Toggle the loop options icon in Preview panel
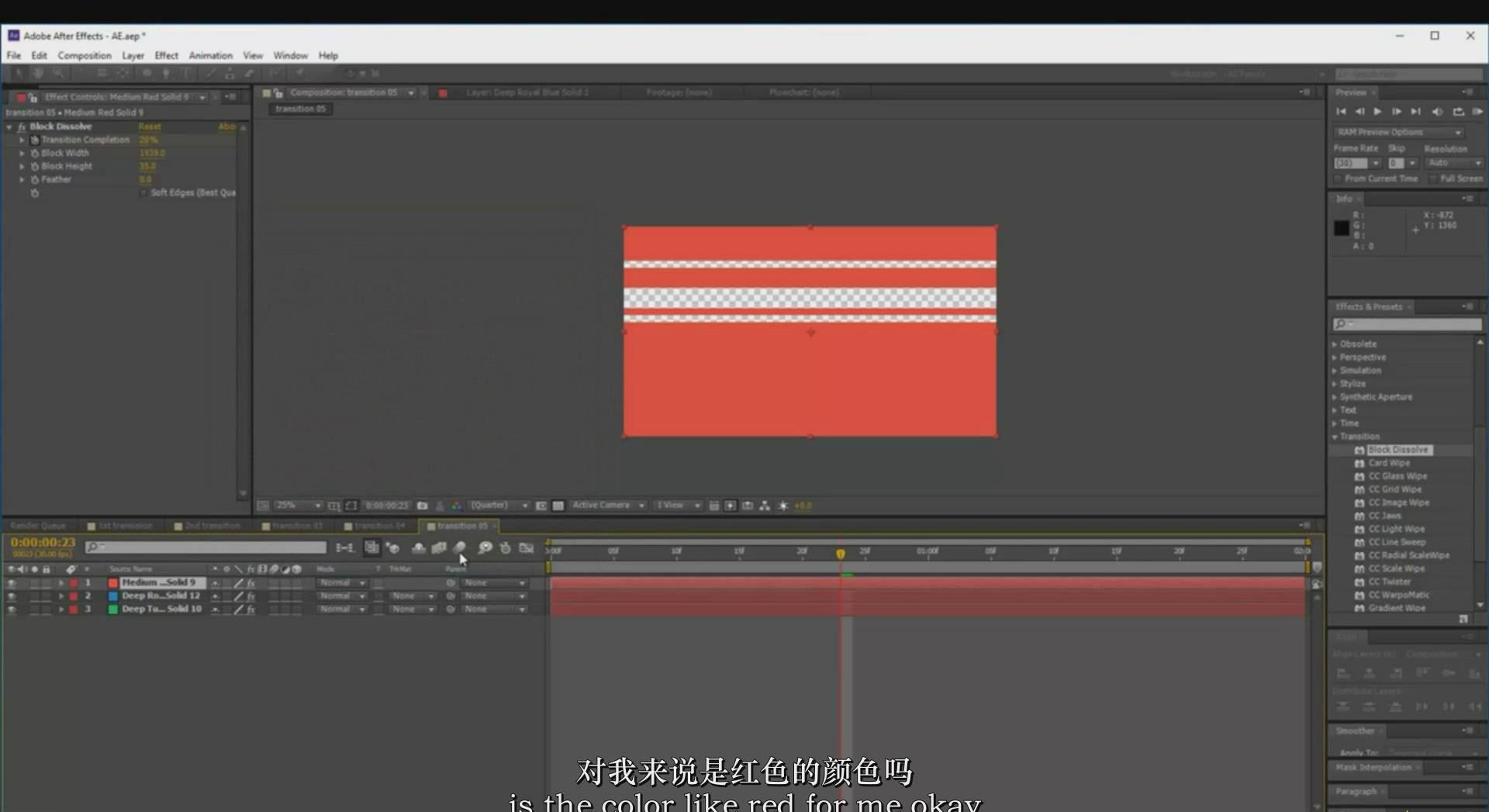Viewport: 1489px width, 812px height. click(x=1458, y=112)
